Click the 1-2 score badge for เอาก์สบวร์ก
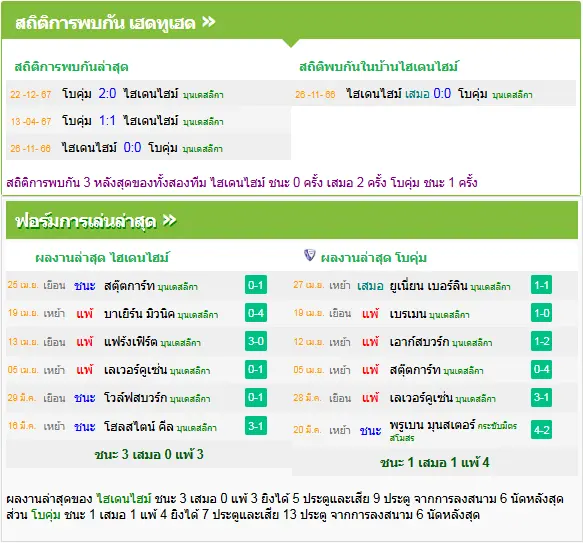Screen dimensions: 583x543 point(541,341)
